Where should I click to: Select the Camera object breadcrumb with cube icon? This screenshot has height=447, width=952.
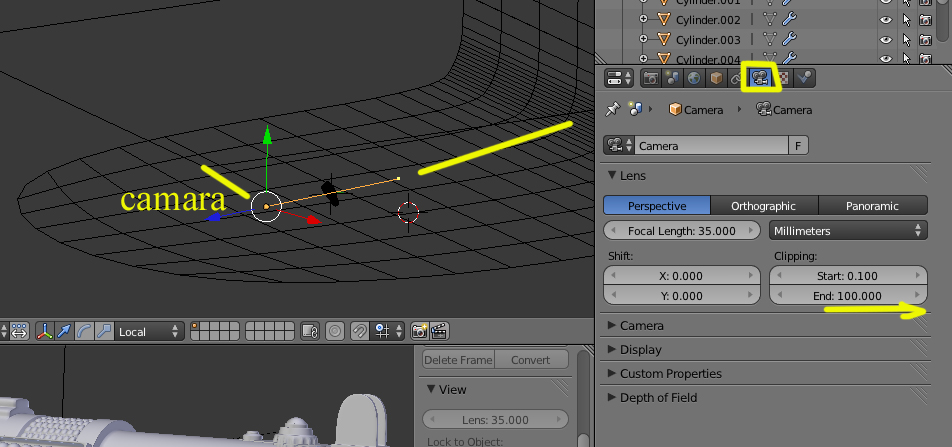[x=695, y=110]
